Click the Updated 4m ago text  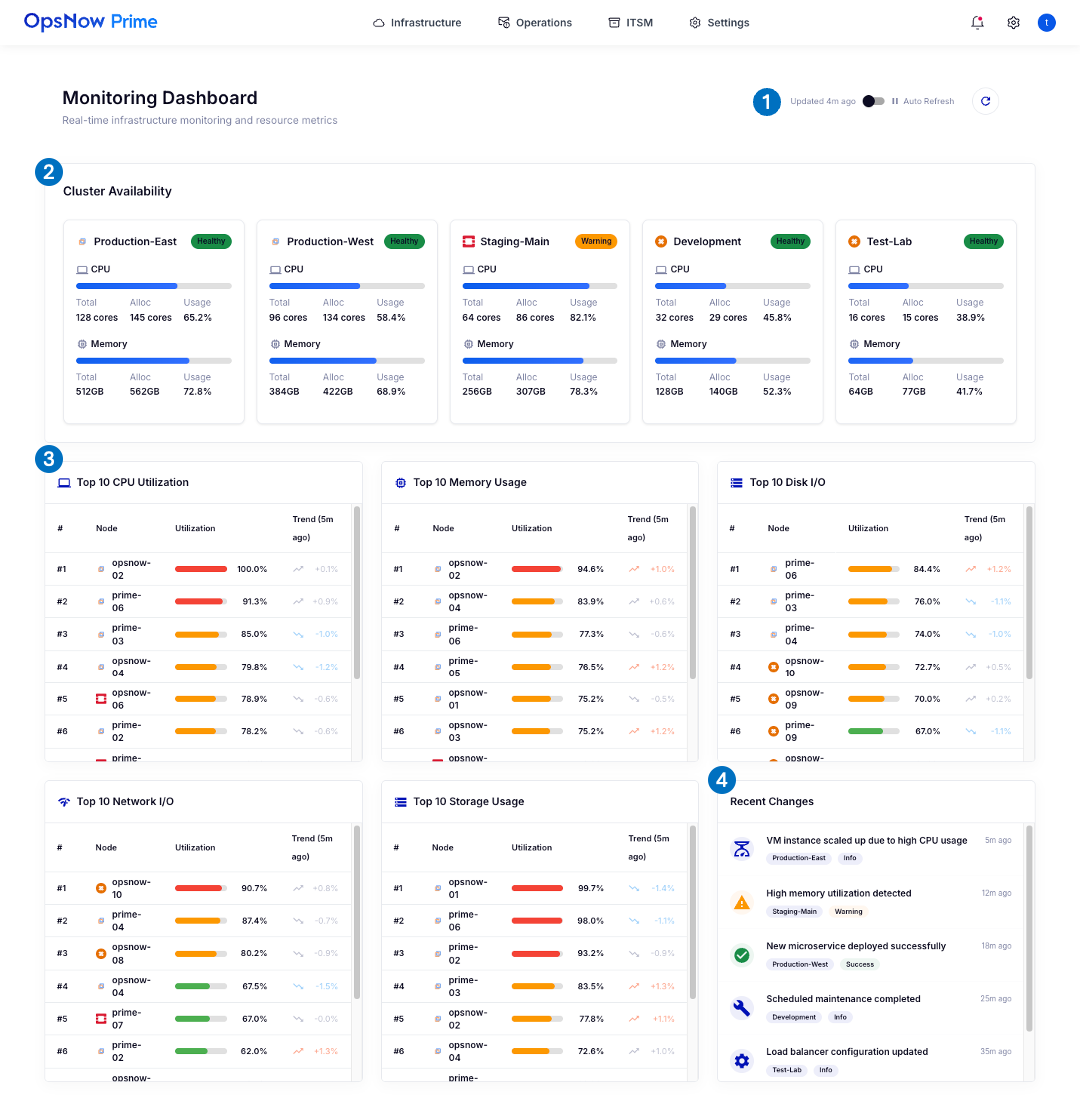[823, 101]
